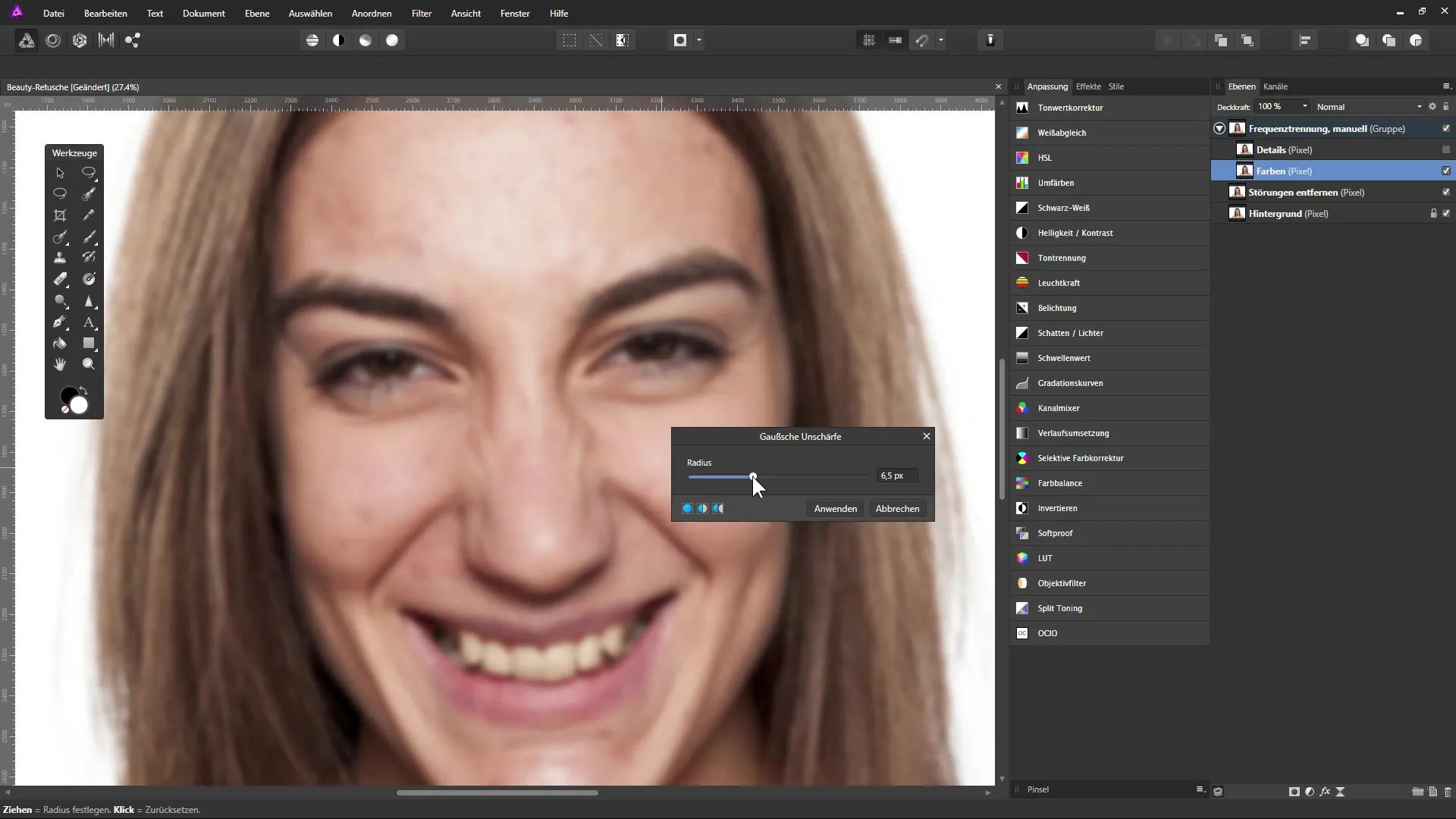The width and height of the screenshot is (1456, 819).
Task: Cancel with the Abbrechen button
Action: tap(897, 509)
